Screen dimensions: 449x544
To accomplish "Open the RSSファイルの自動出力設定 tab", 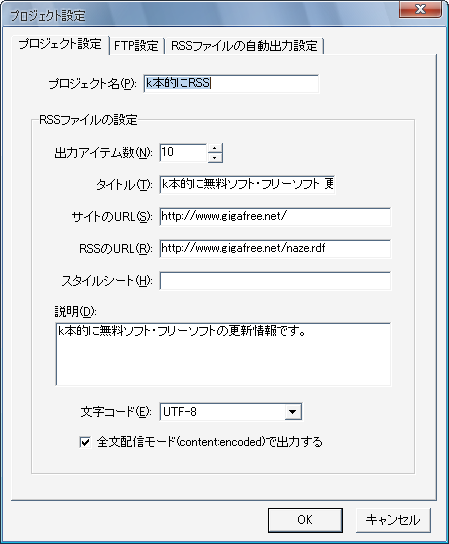I will tap(244, 46).
